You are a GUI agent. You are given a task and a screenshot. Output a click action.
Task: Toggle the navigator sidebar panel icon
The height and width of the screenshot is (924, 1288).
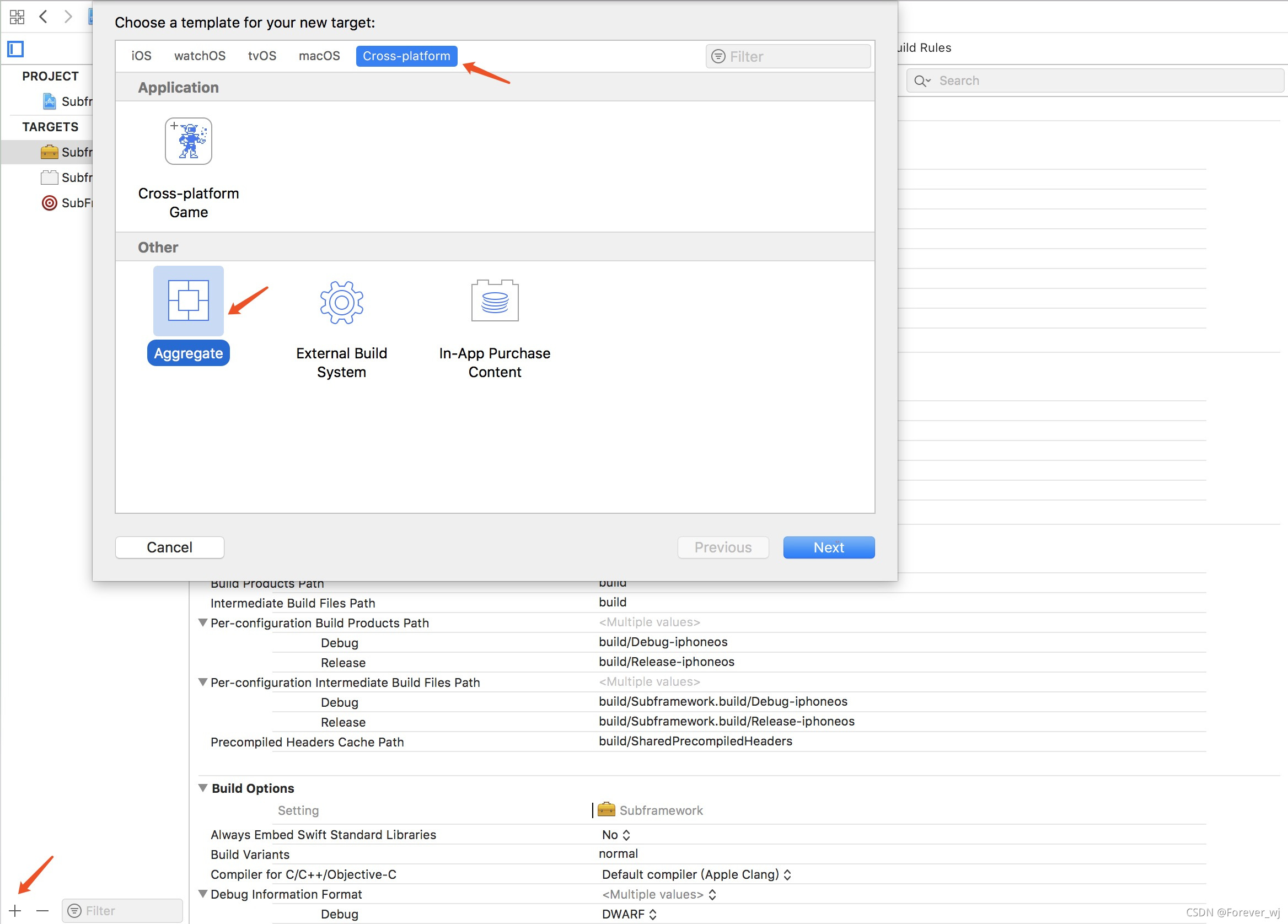[15, 50]
